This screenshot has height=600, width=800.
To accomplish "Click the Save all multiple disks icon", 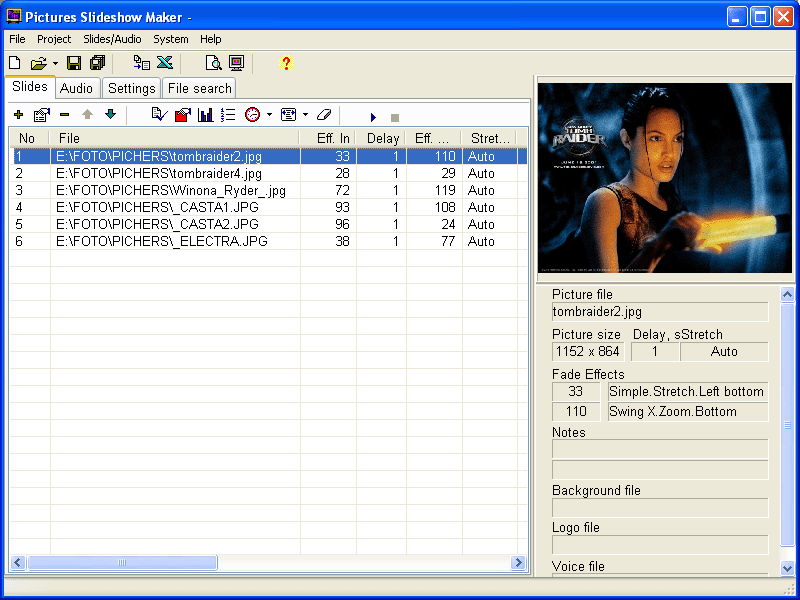I will [97, 63].
